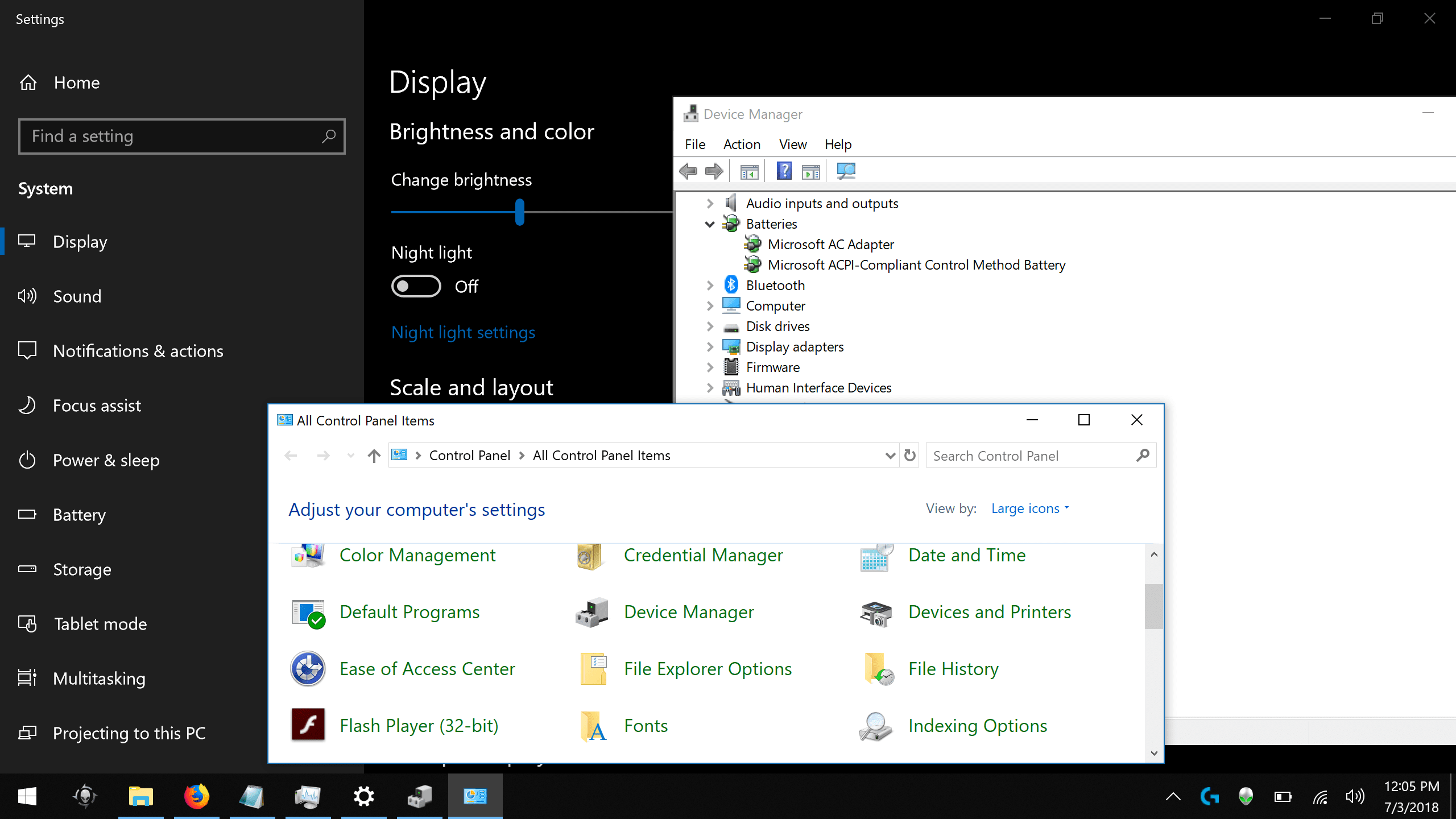Open Tablet mode settings
The width and height of the screenshot is (1456, 819).
point(100,624)
